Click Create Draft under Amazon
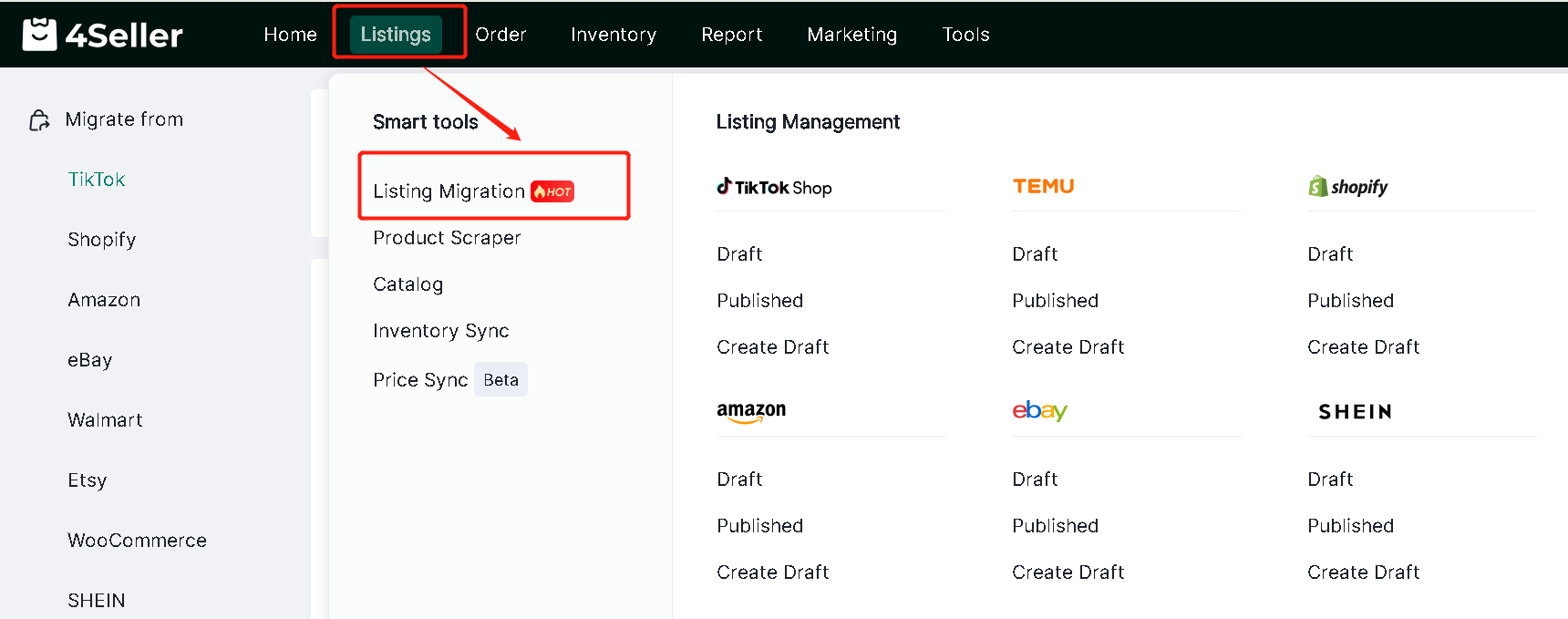 coord(772,573)
